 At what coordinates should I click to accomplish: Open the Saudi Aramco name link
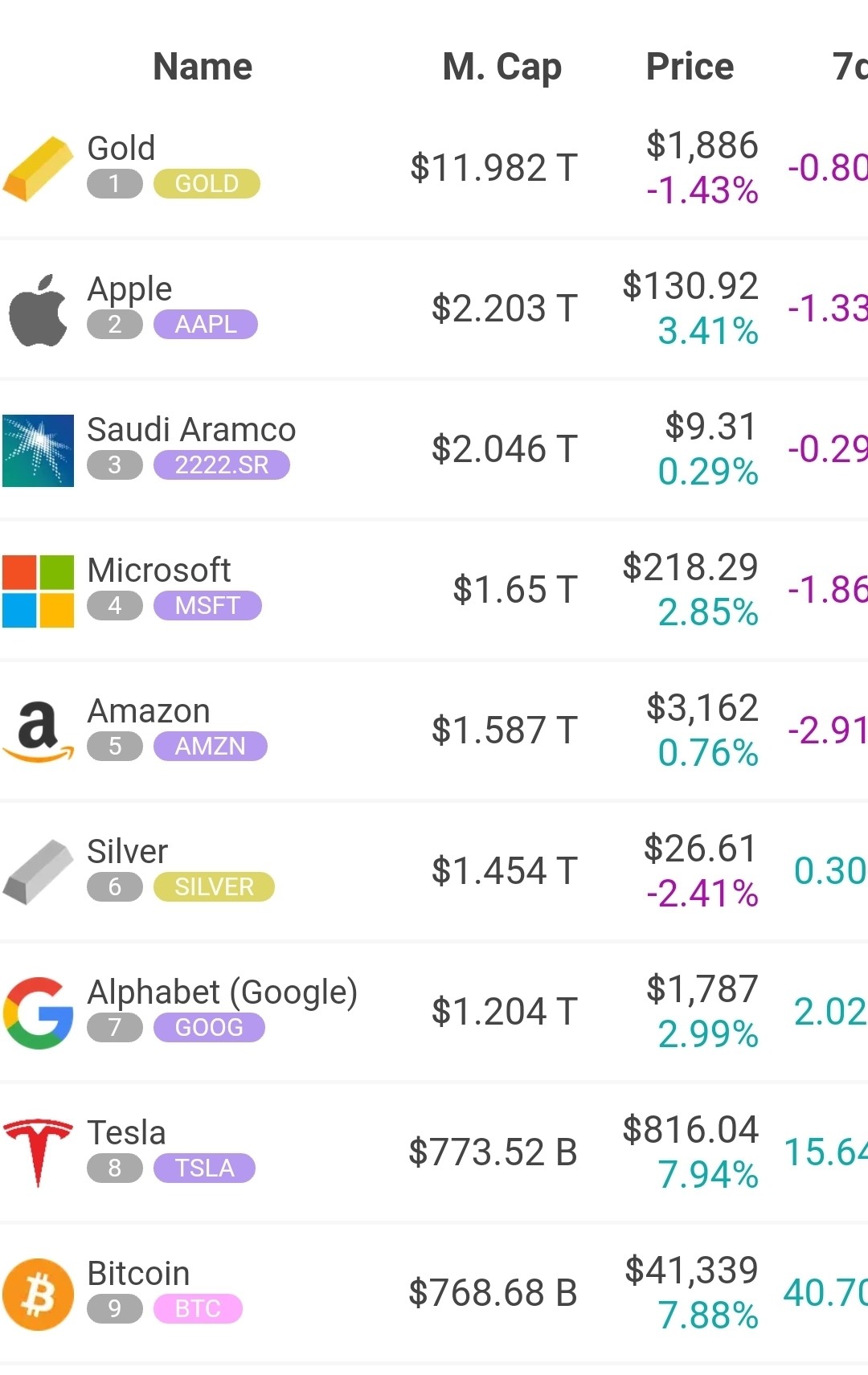coord(191,429)
